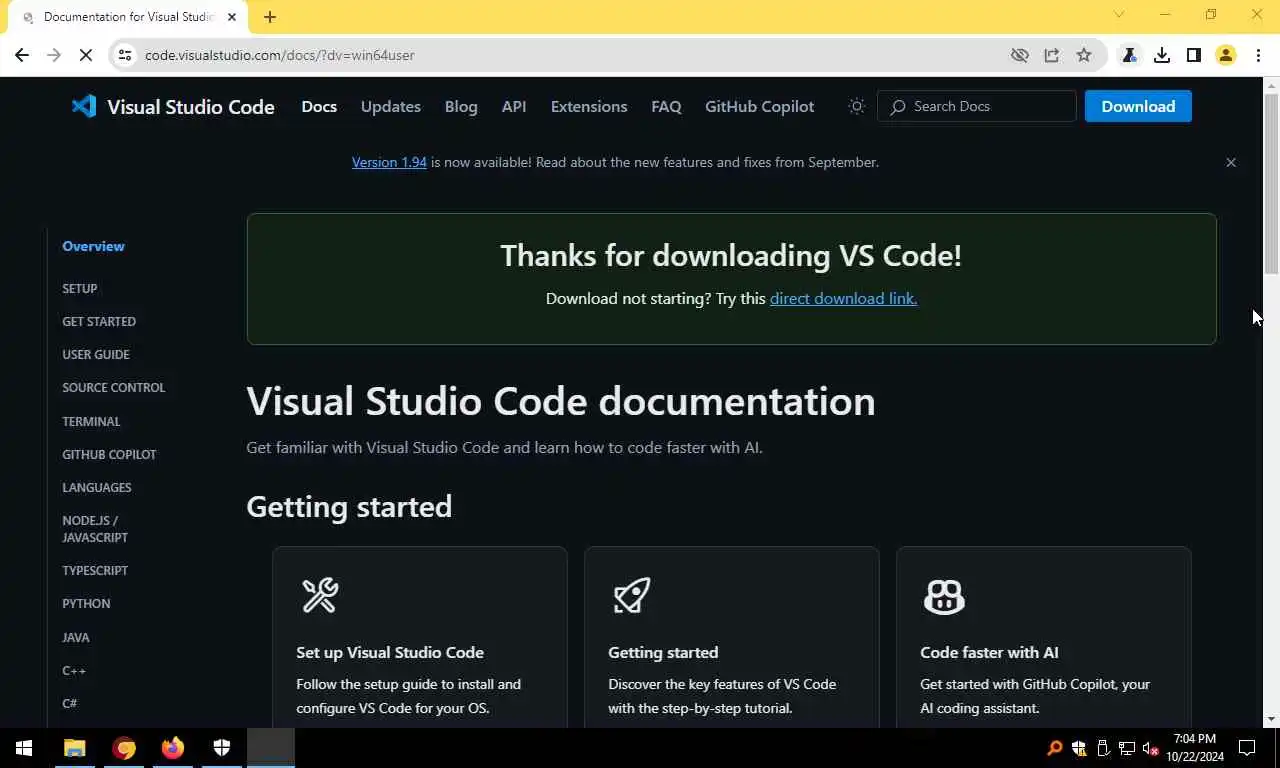Toggle the light/dark theme sun icon

point(857,106)
